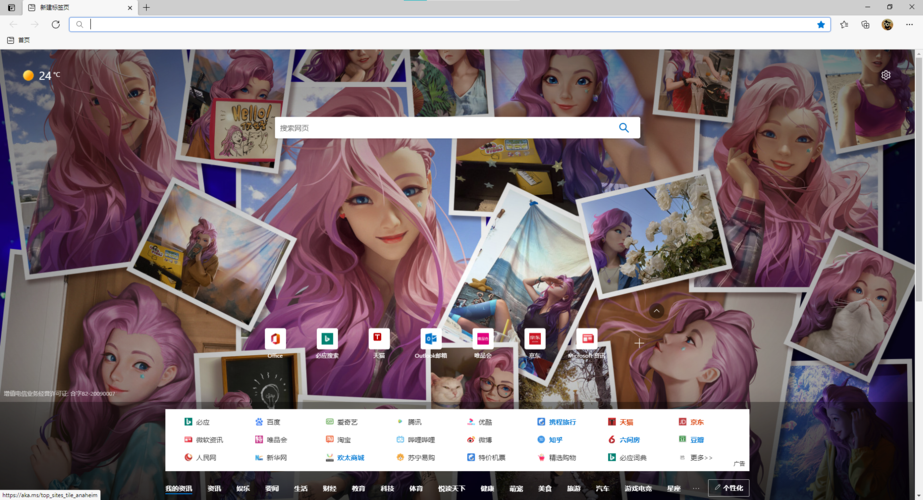Viewport: 923px width, 500px height.
Task: Switch to the 娱乐 news tab
Action: pos(243,488)
